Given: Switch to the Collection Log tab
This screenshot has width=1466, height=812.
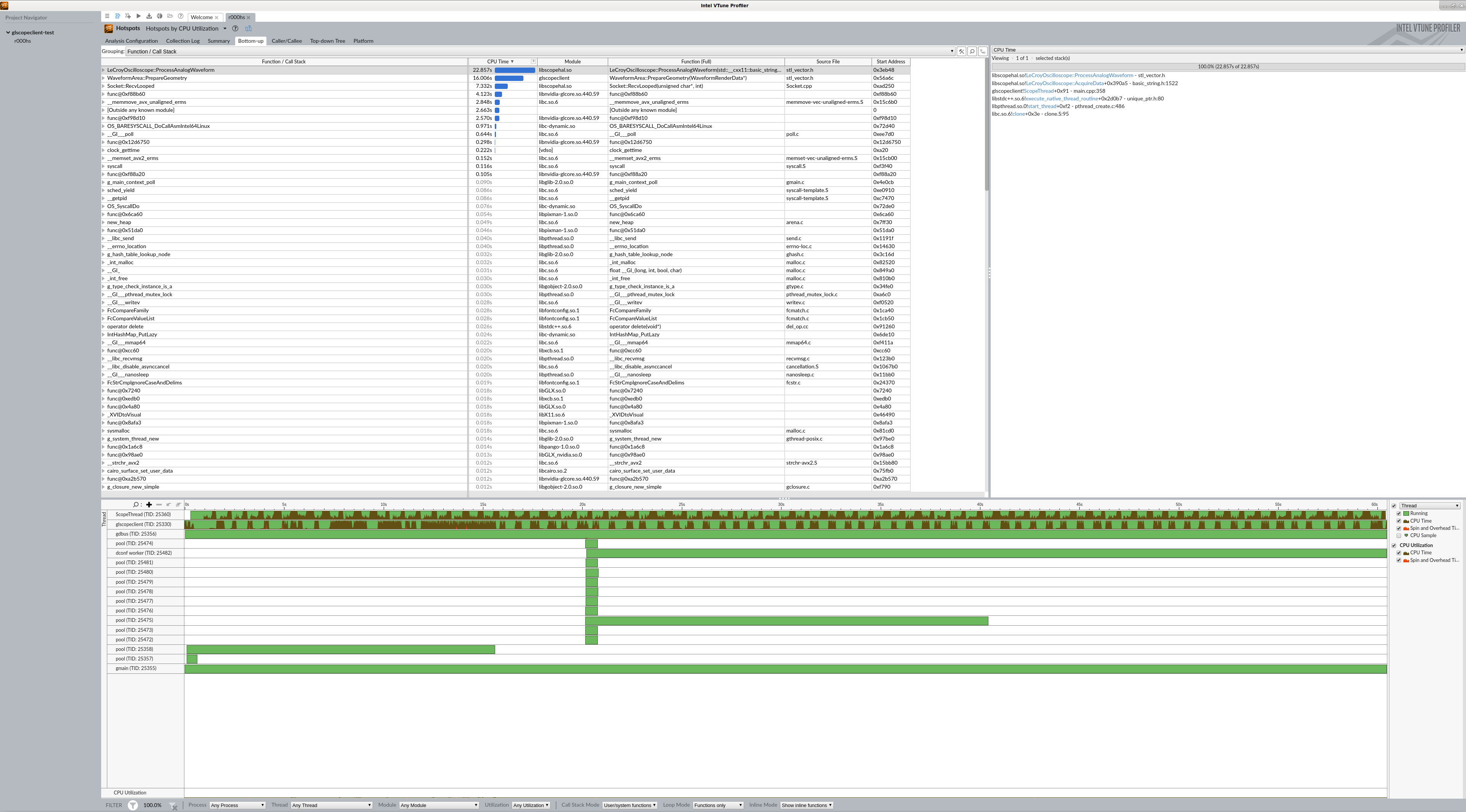Looking at the screenshot, I should click(183, 41).
